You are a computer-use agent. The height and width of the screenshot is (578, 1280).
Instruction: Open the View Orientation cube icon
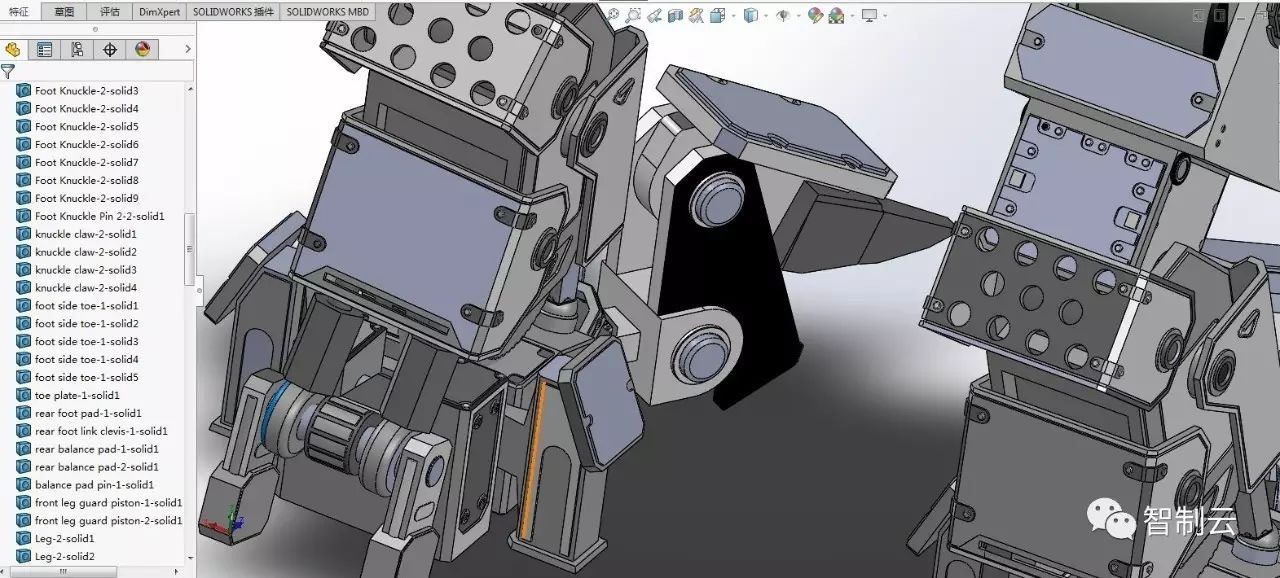[717, 15]
